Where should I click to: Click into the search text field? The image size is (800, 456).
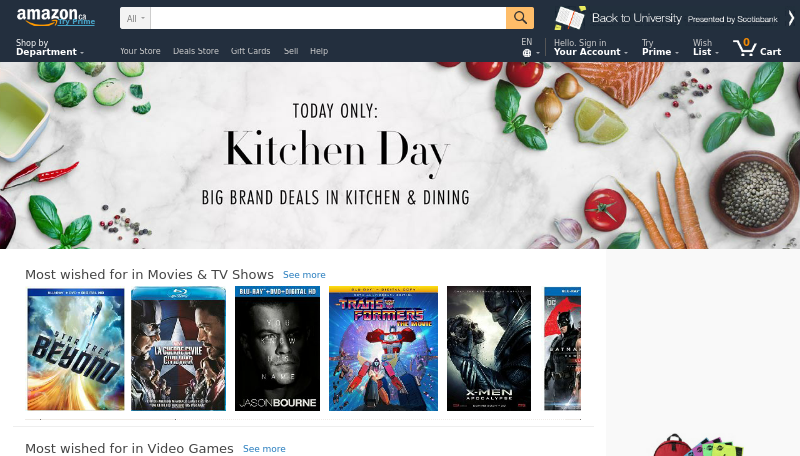tap(328, 18)
